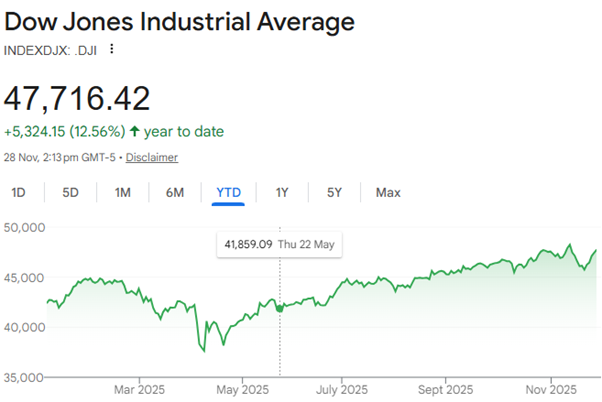Show the 1M chart view
The width and height of the screenshot is (602, 402).
pos(122,192)
